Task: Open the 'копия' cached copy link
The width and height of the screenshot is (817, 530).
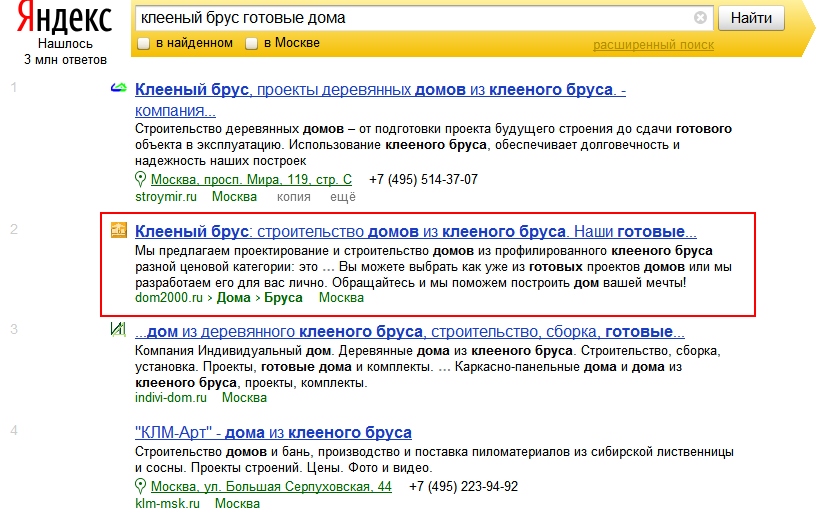Action: 294,197
